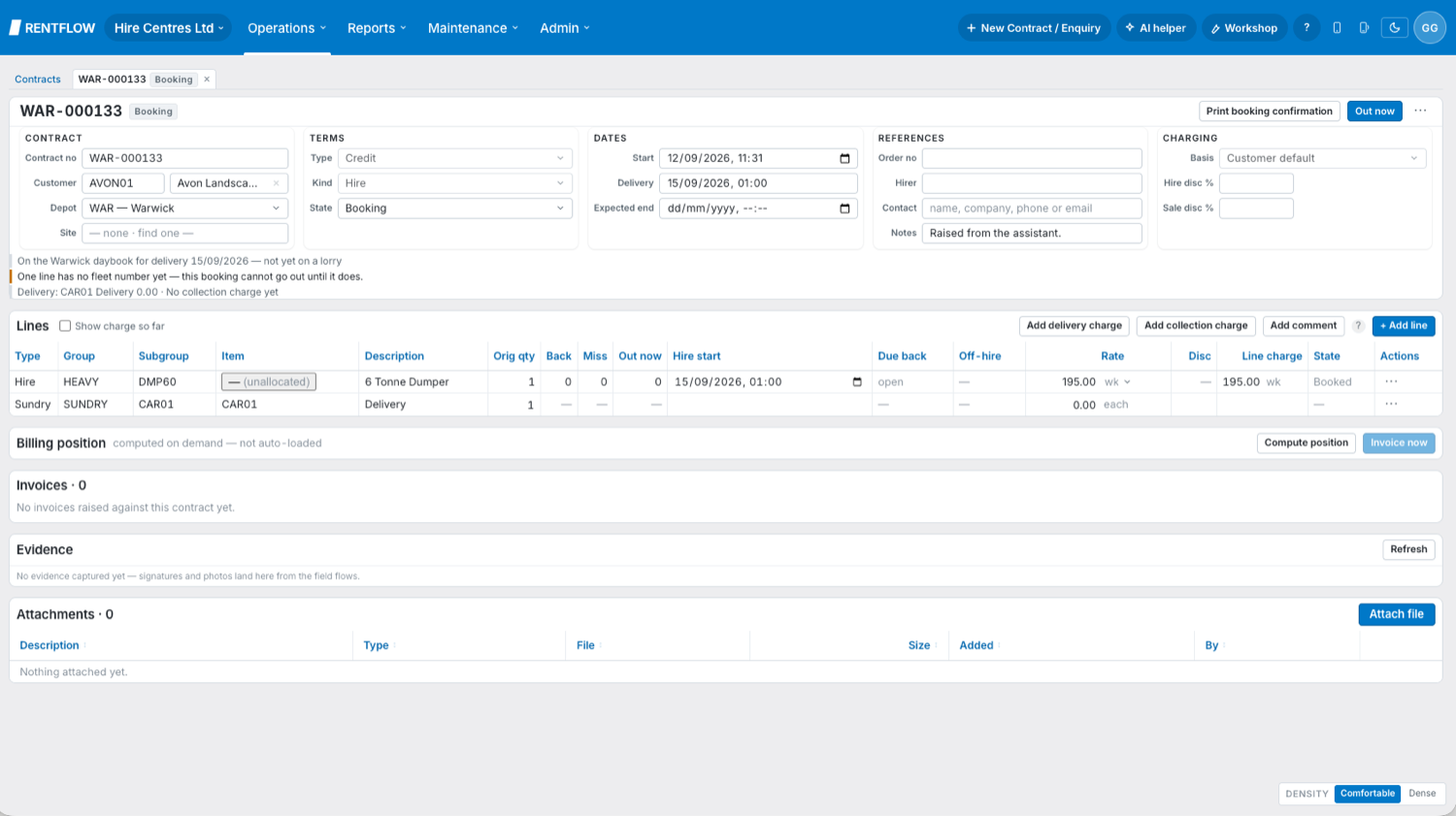Click Add collection charge

tap(1196, 326)
